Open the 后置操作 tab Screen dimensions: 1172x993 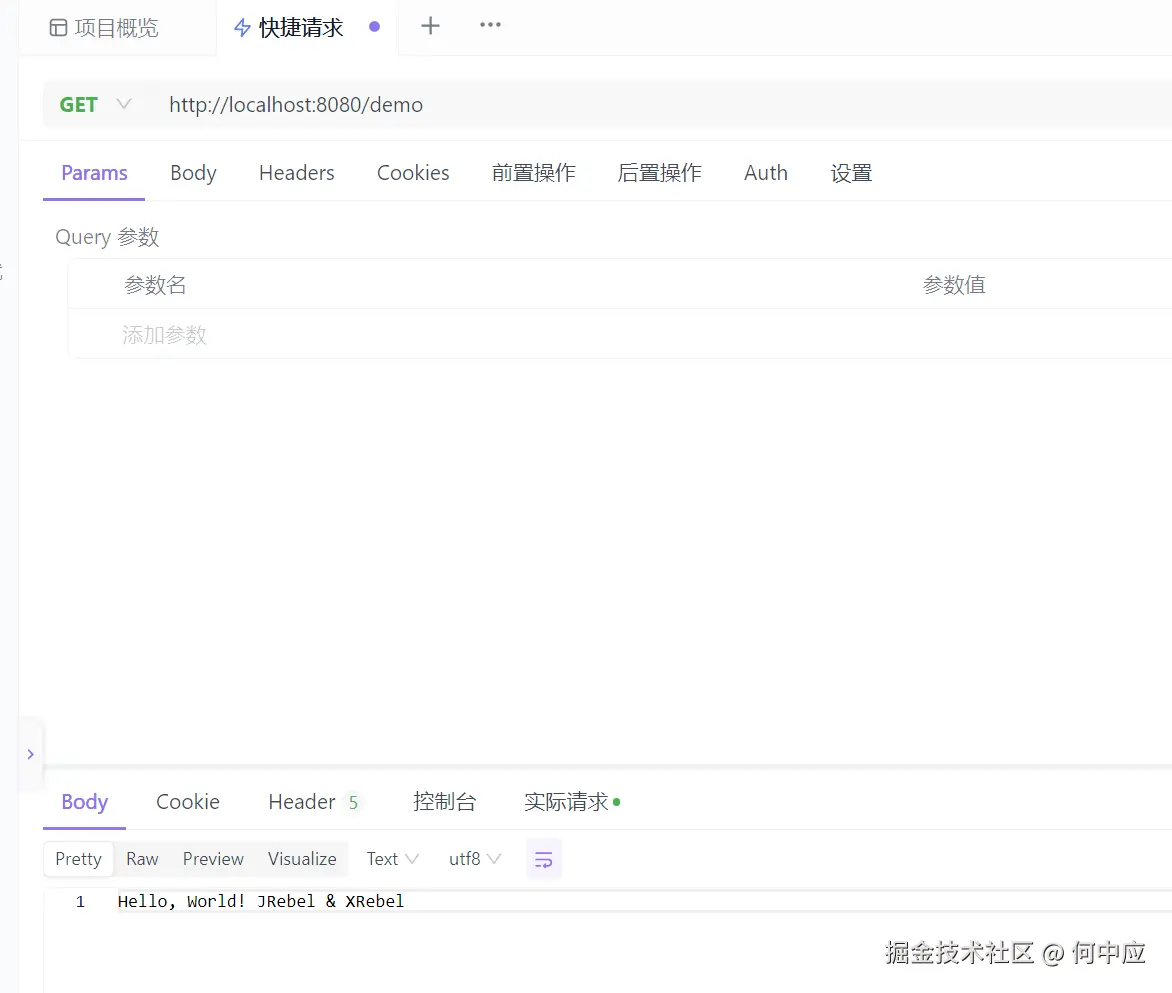coord(659,172)
